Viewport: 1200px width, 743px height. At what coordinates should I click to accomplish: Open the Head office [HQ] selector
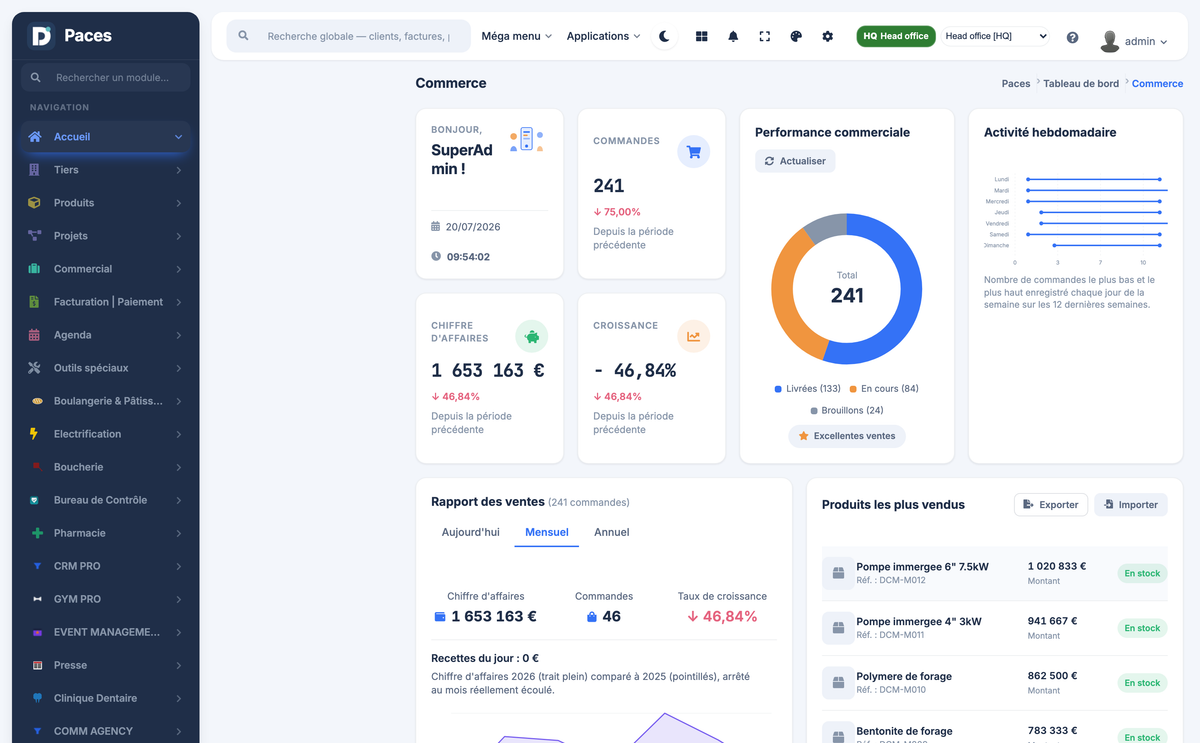click(x=996, y=36)
